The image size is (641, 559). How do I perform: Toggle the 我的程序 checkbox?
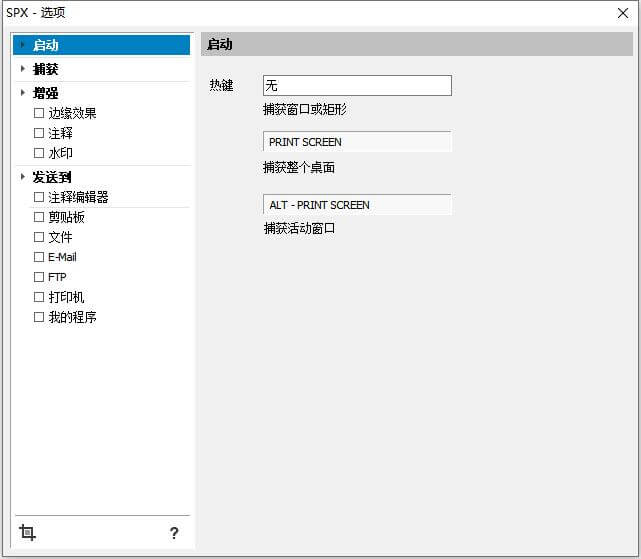tap(39, 317)
